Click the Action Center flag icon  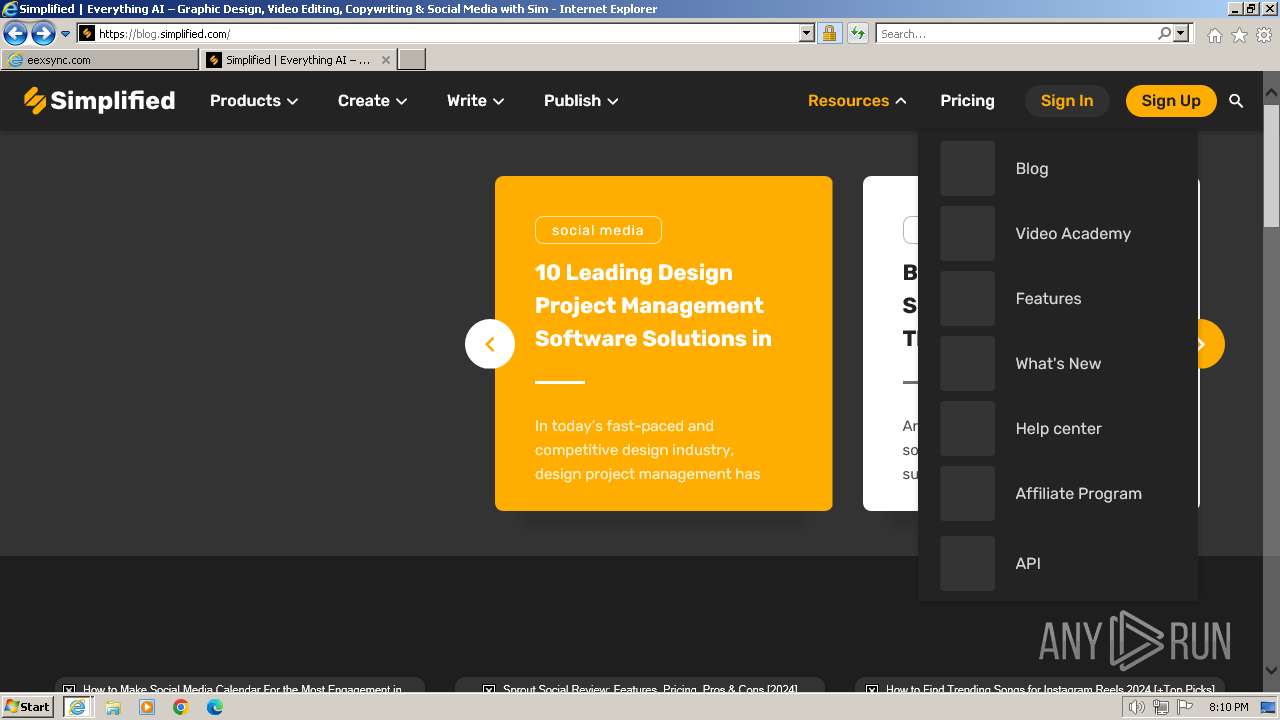(x=1185, y=707)
